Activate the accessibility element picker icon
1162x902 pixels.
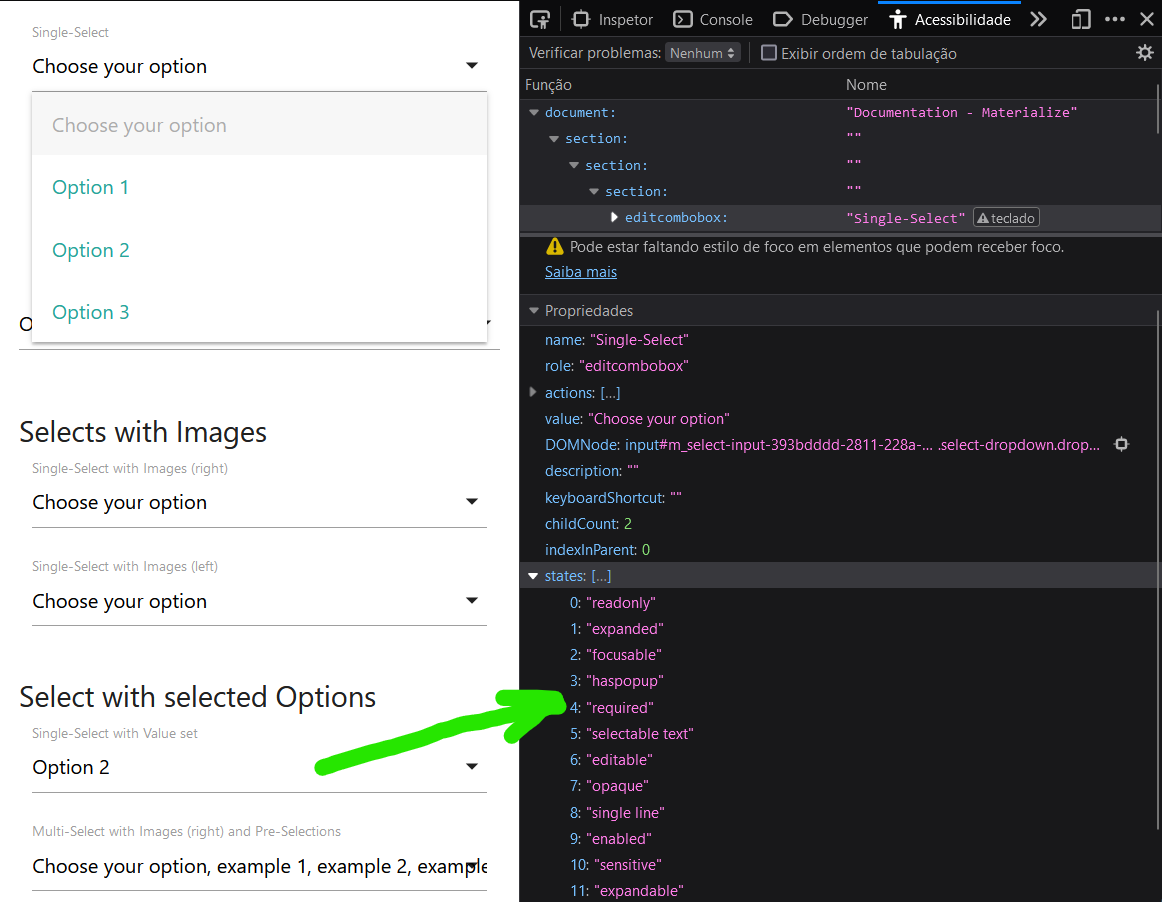click(x=540, y=19)
